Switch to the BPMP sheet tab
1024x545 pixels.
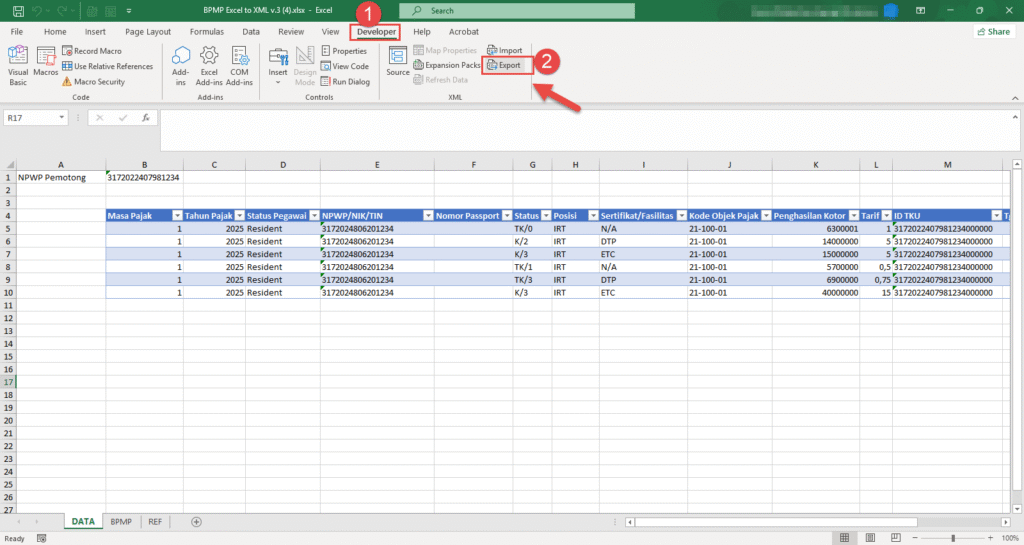(x=121, y=522)
